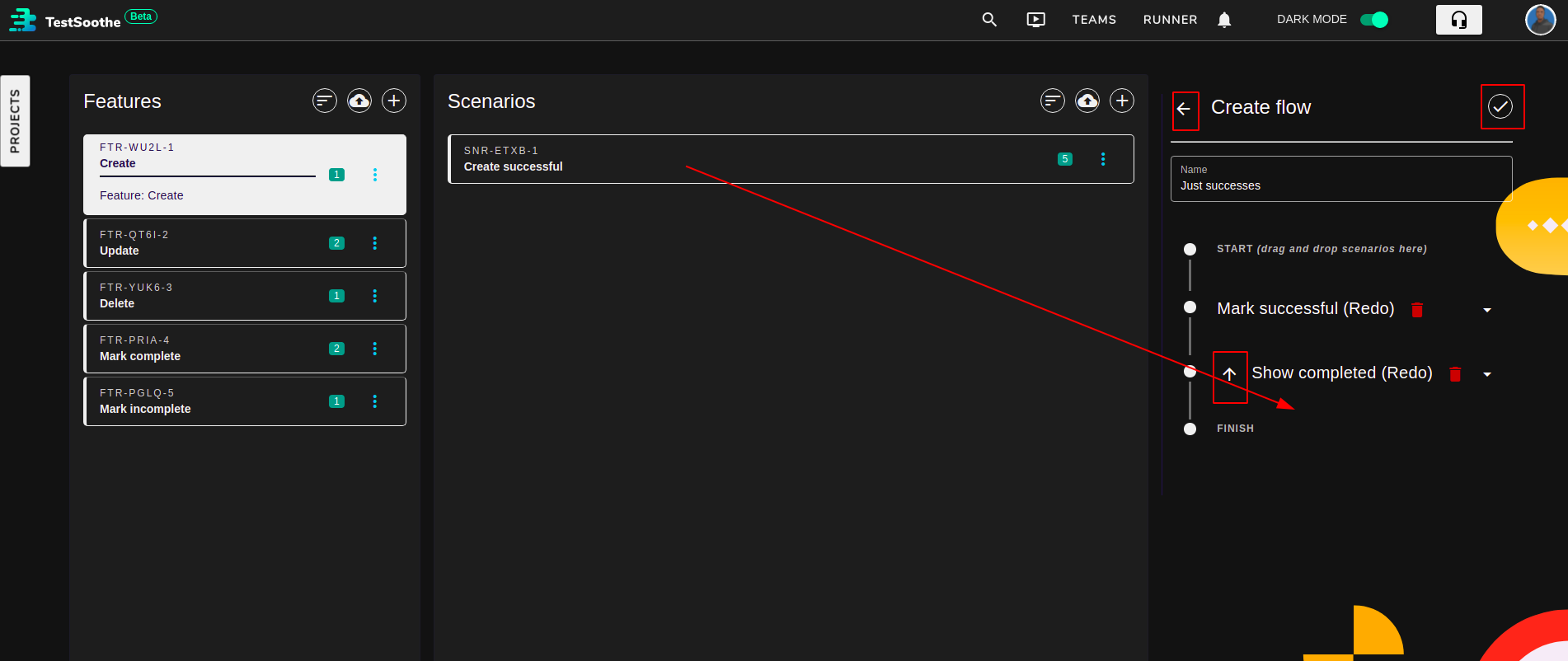Viewport: 1568px width, 661px height.
Task: Upload scenarios with the cloud icon
Action: click(1087, 101)
